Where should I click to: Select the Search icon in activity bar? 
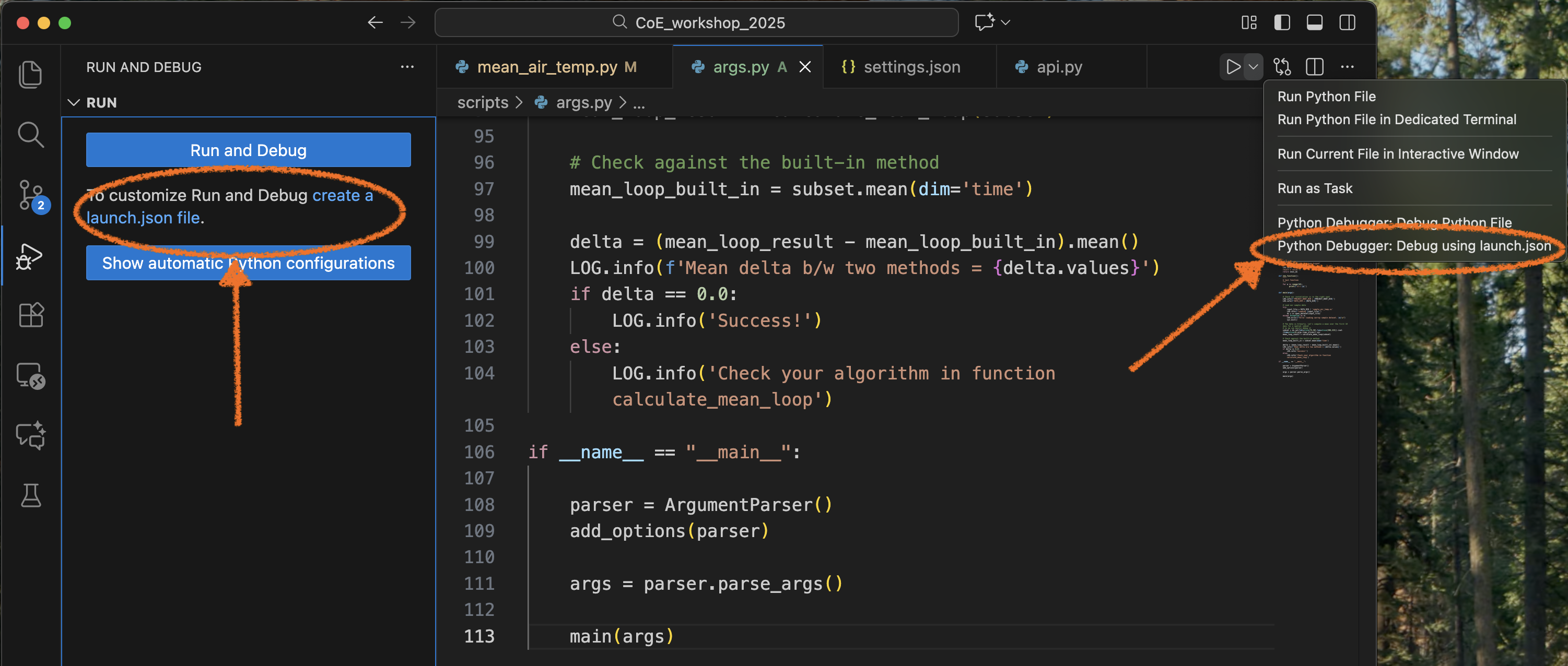pyautogui.click(x=30, y=135)
